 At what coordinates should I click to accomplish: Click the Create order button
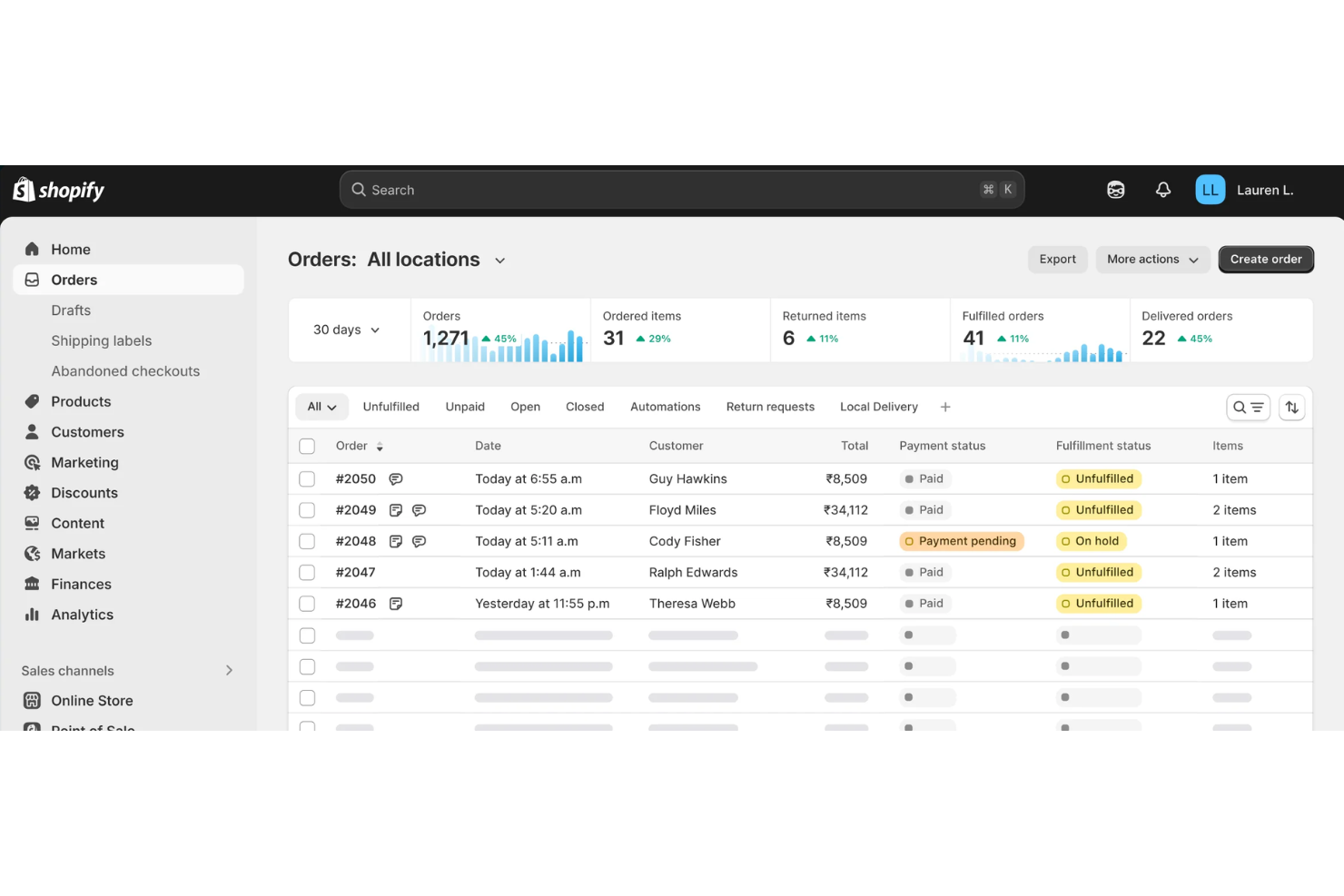[x=1265, y=259]
